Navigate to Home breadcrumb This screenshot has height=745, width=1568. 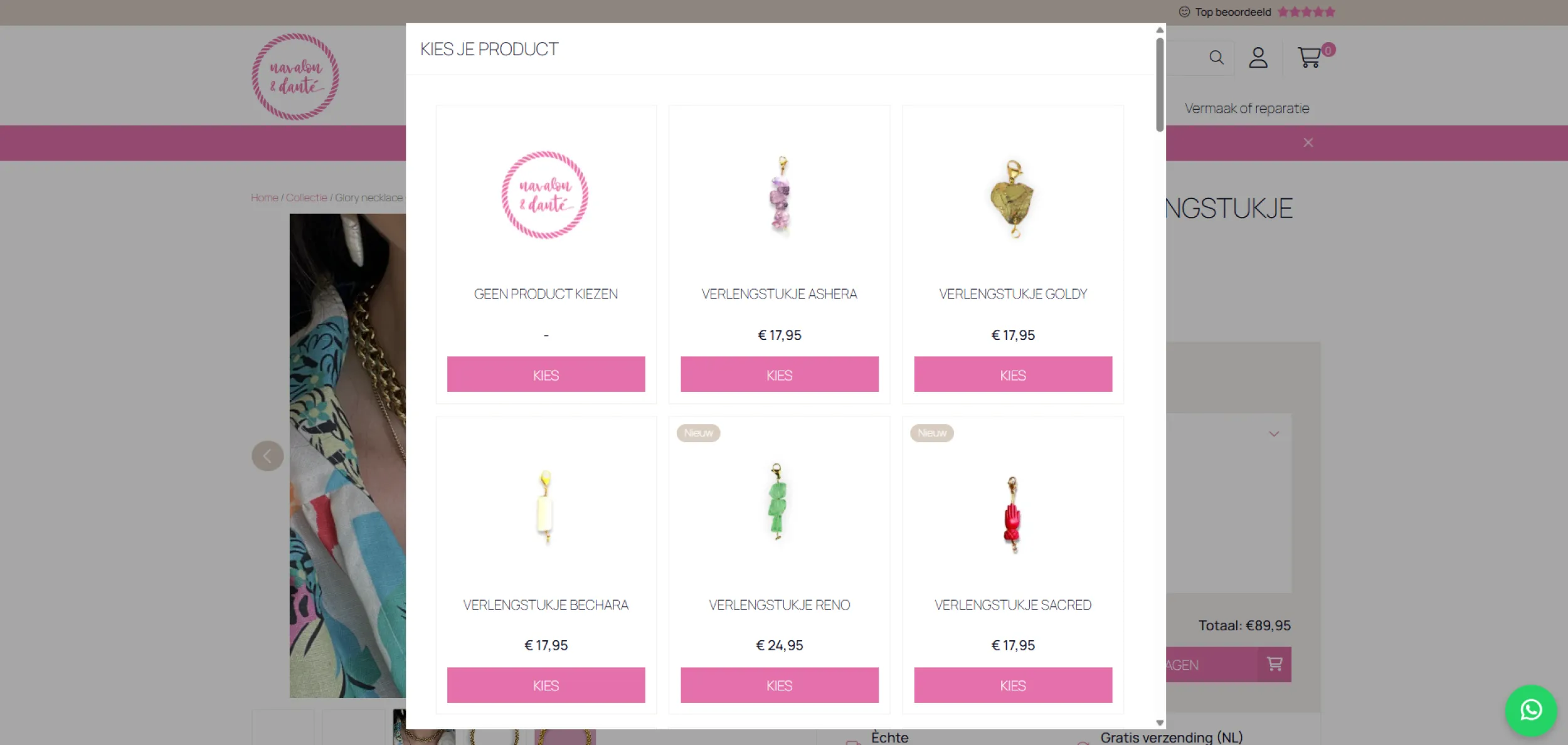click(x=264, y=198)
